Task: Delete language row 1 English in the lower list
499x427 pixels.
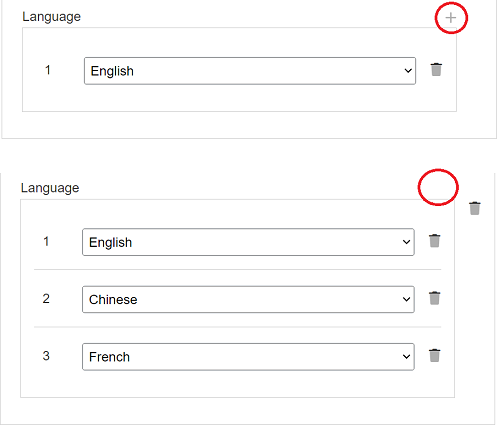Action: point(434,241)
